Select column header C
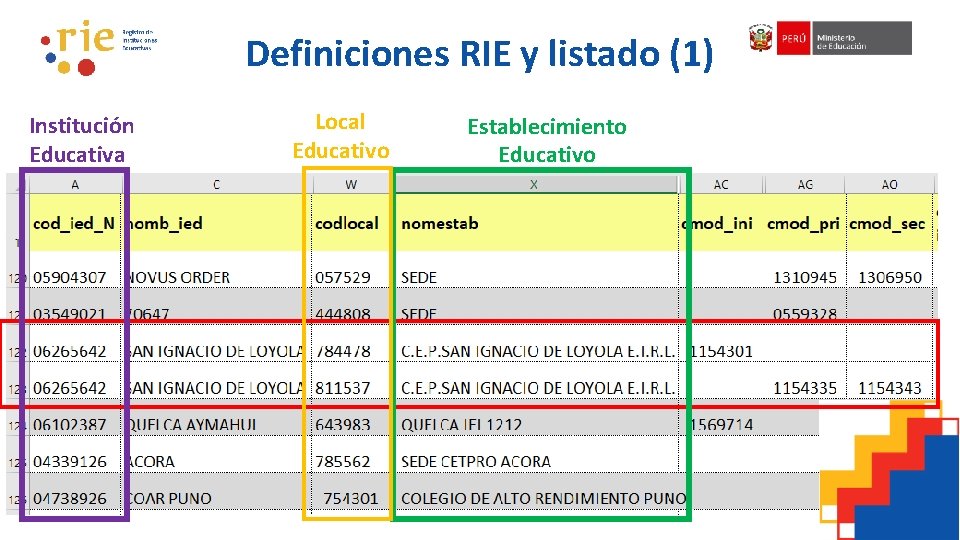Screen dimensions: 960x540 pyautogui.click(x=216, y=184)
